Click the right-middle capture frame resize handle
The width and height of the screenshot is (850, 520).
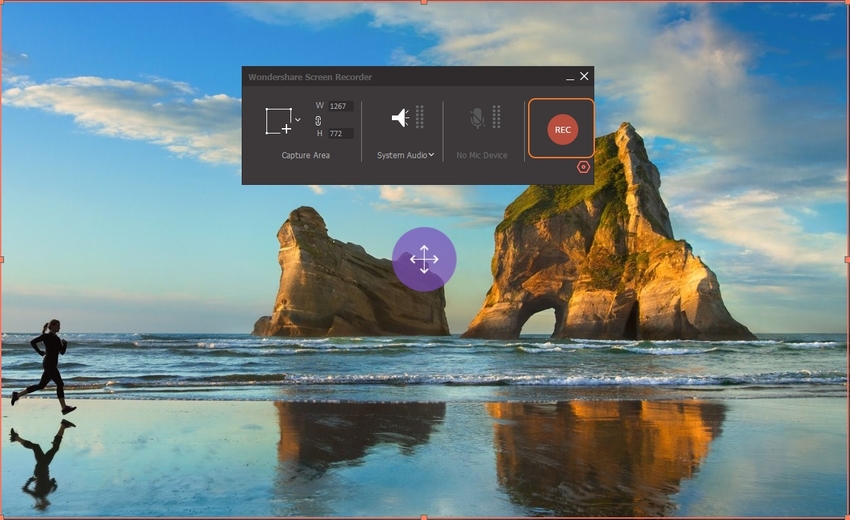click(847, 259)
